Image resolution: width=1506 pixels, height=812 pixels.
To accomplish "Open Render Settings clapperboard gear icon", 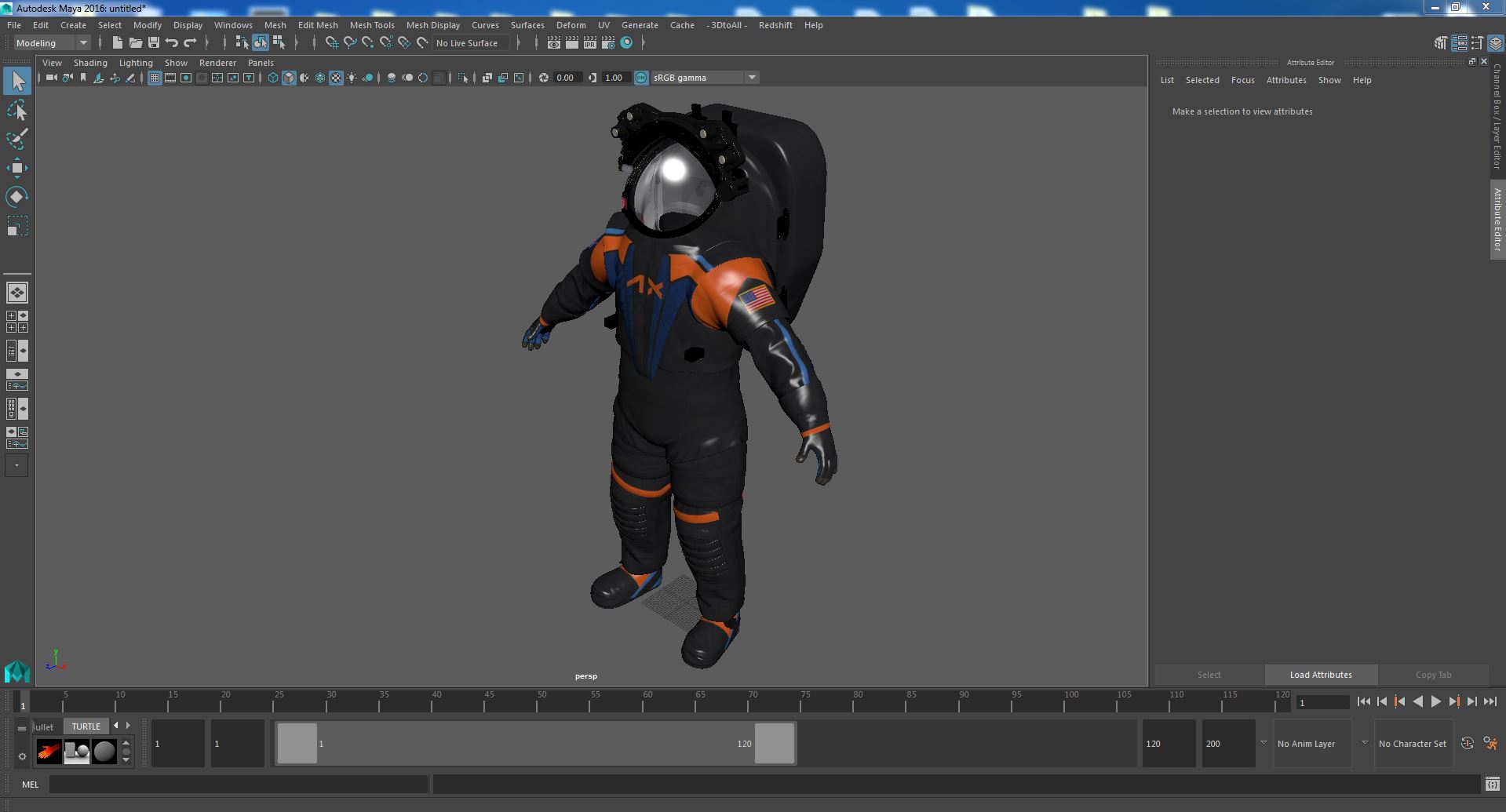I will (608, 43).
